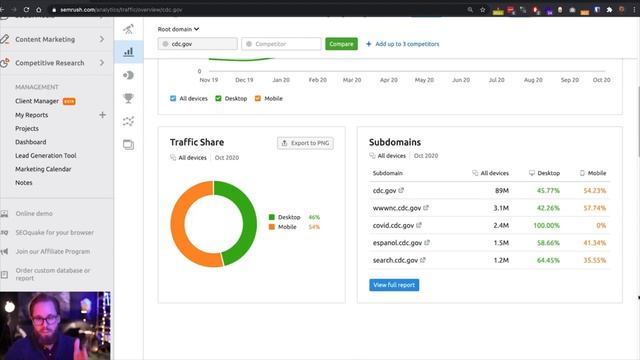
Task: Expand the Content Marketing menu chevron
Action: [x=102, y=39]
